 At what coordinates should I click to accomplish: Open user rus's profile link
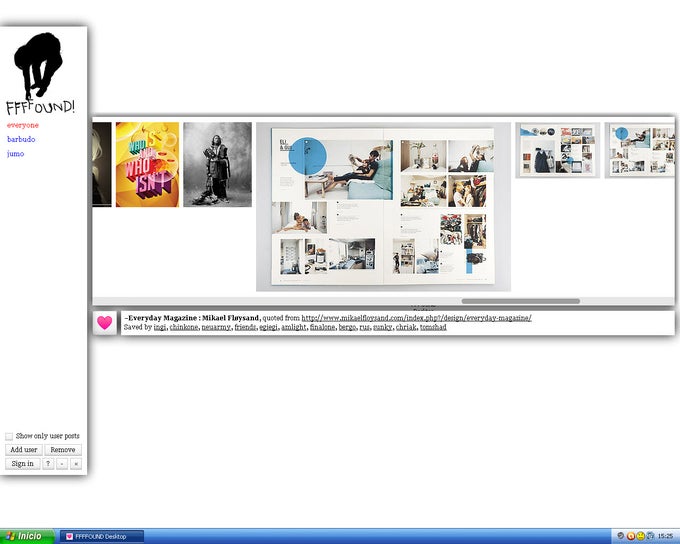coord(364,327)
